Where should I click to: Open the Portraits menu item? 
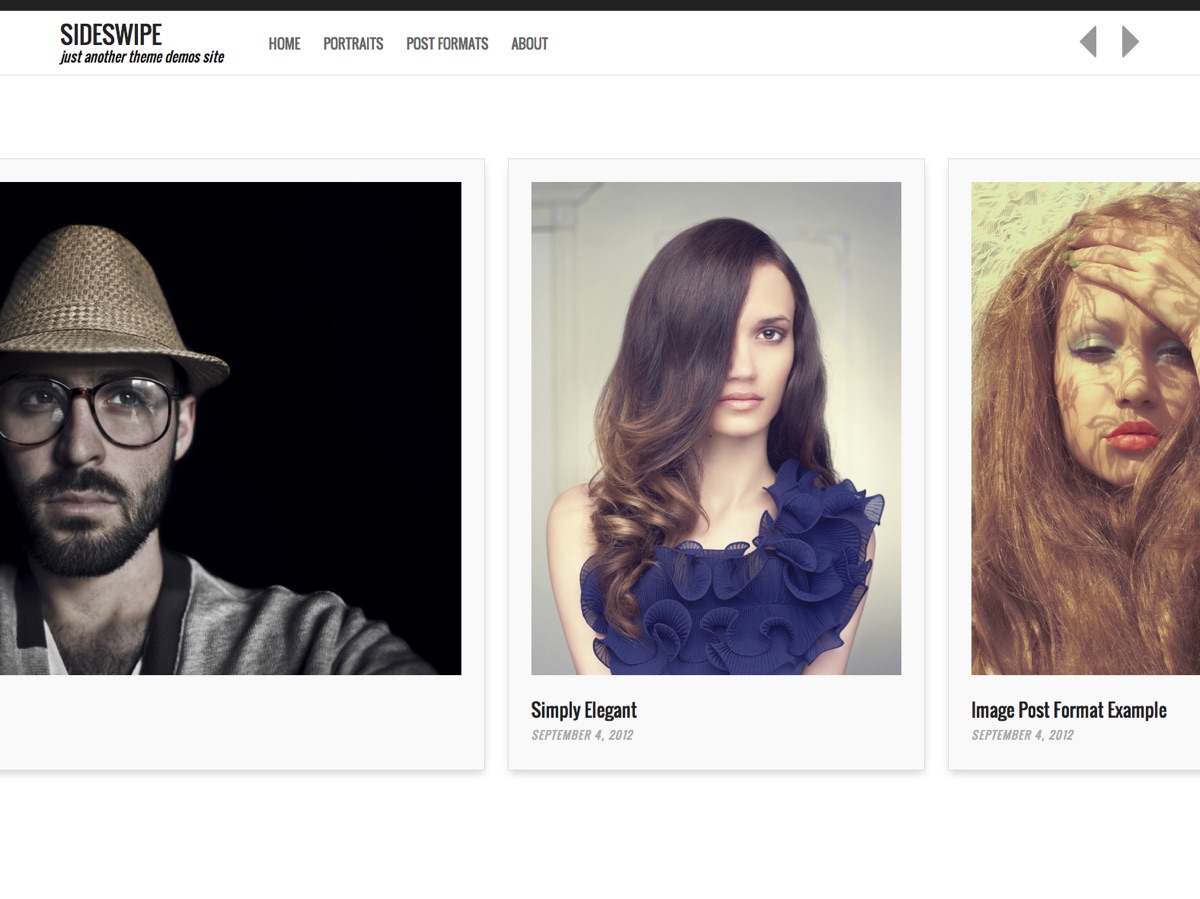pos(353,44)
